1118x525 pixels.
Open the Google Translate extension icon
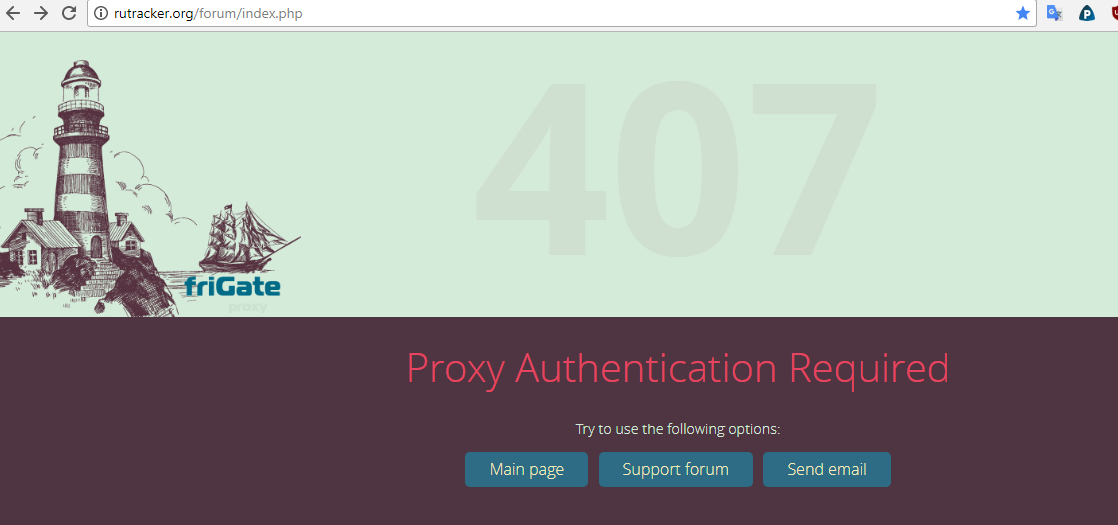tap(1055, 13)
